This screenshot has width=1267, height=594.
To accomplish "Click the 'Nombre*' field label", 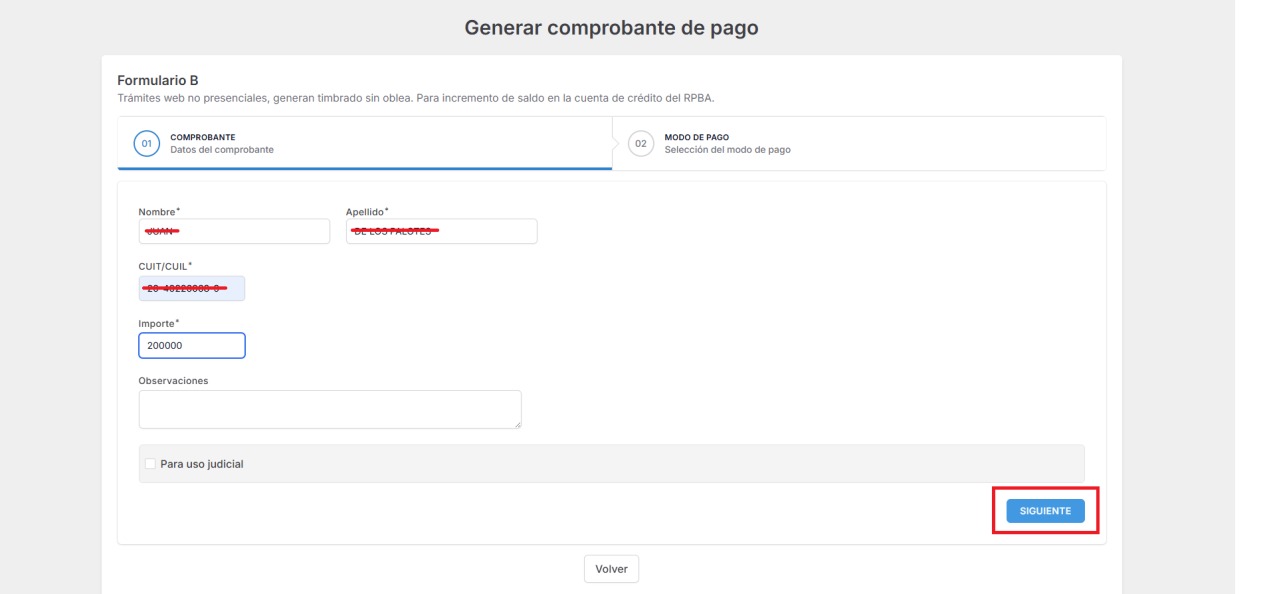I will (x=155, y=210).
